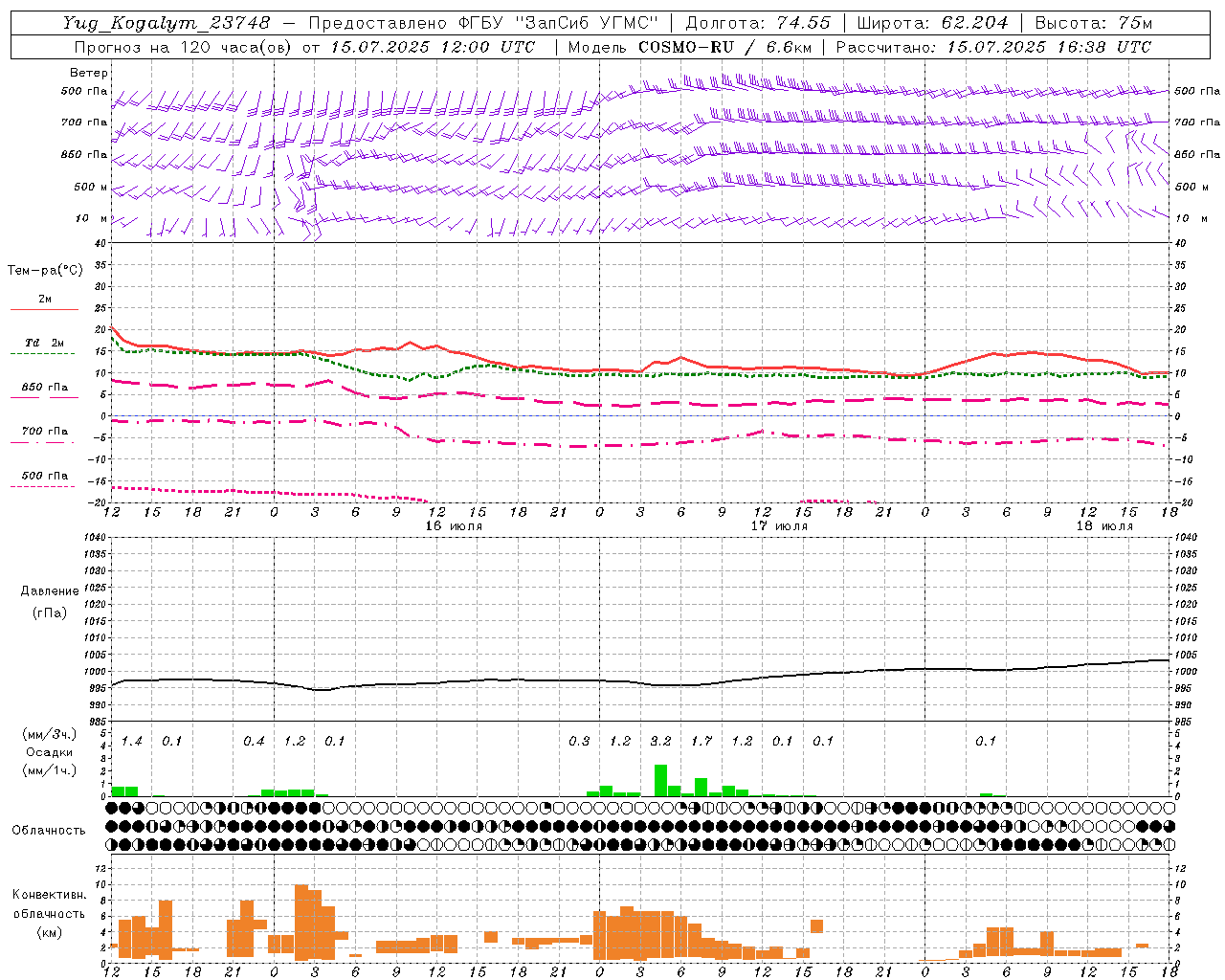The image size is (1225, 980).
Task: Click the (мм/3ч.) precipitation unit label
Action: (50, 734)
